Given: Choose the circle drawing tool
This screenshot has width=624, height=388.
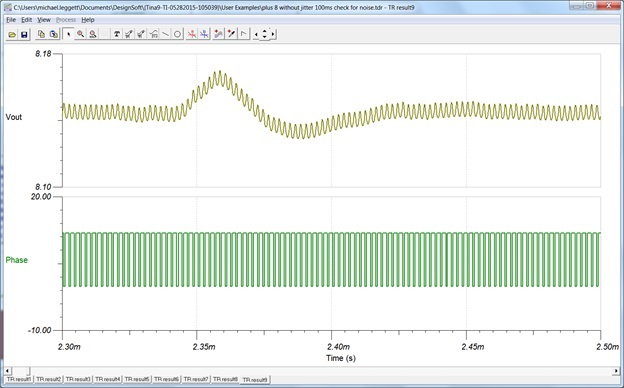Looking at the screenshot, I should pos(177,34).
